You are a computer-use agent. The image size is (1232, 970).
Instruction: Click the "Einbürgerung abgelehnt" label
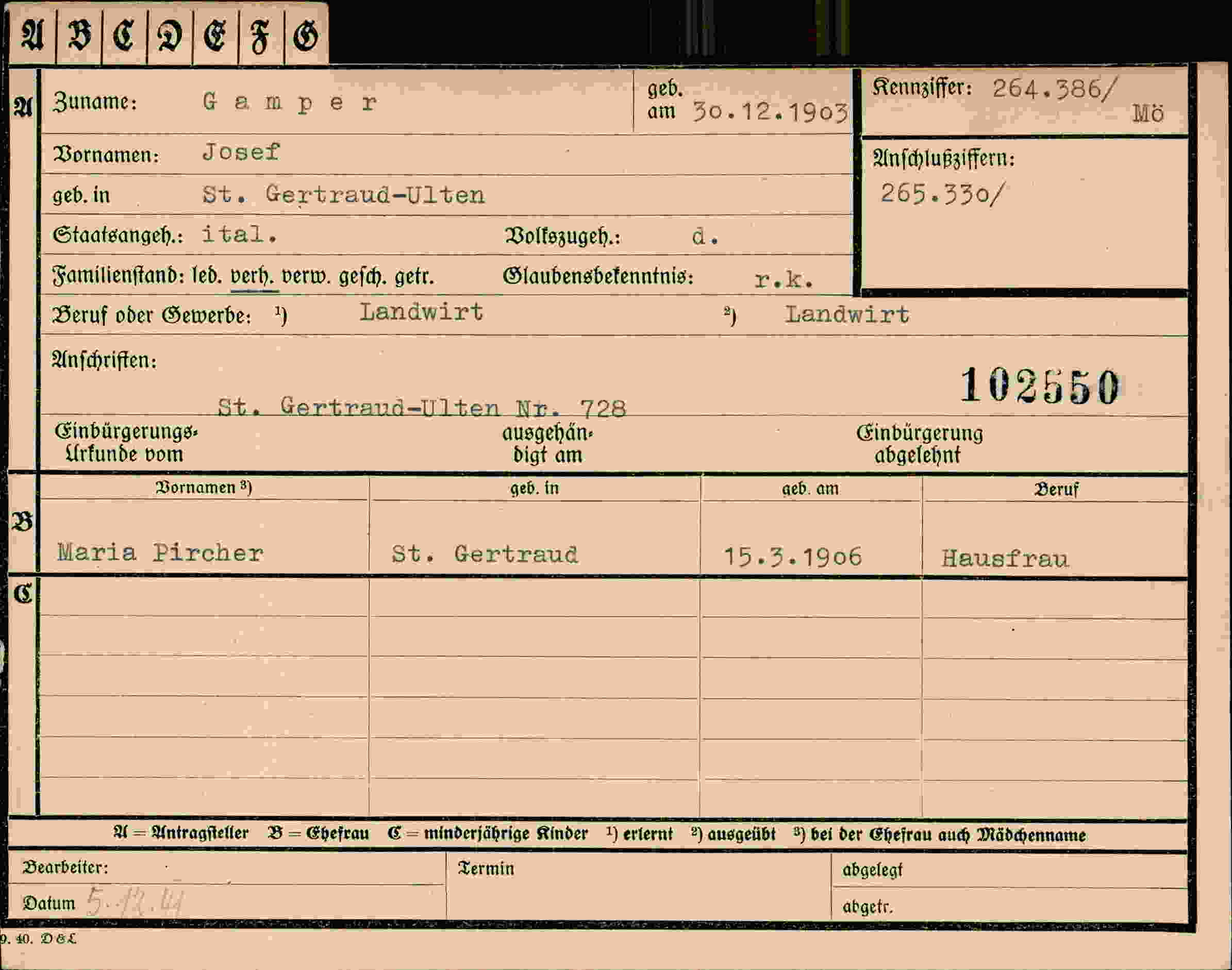[x=920, y=444]
